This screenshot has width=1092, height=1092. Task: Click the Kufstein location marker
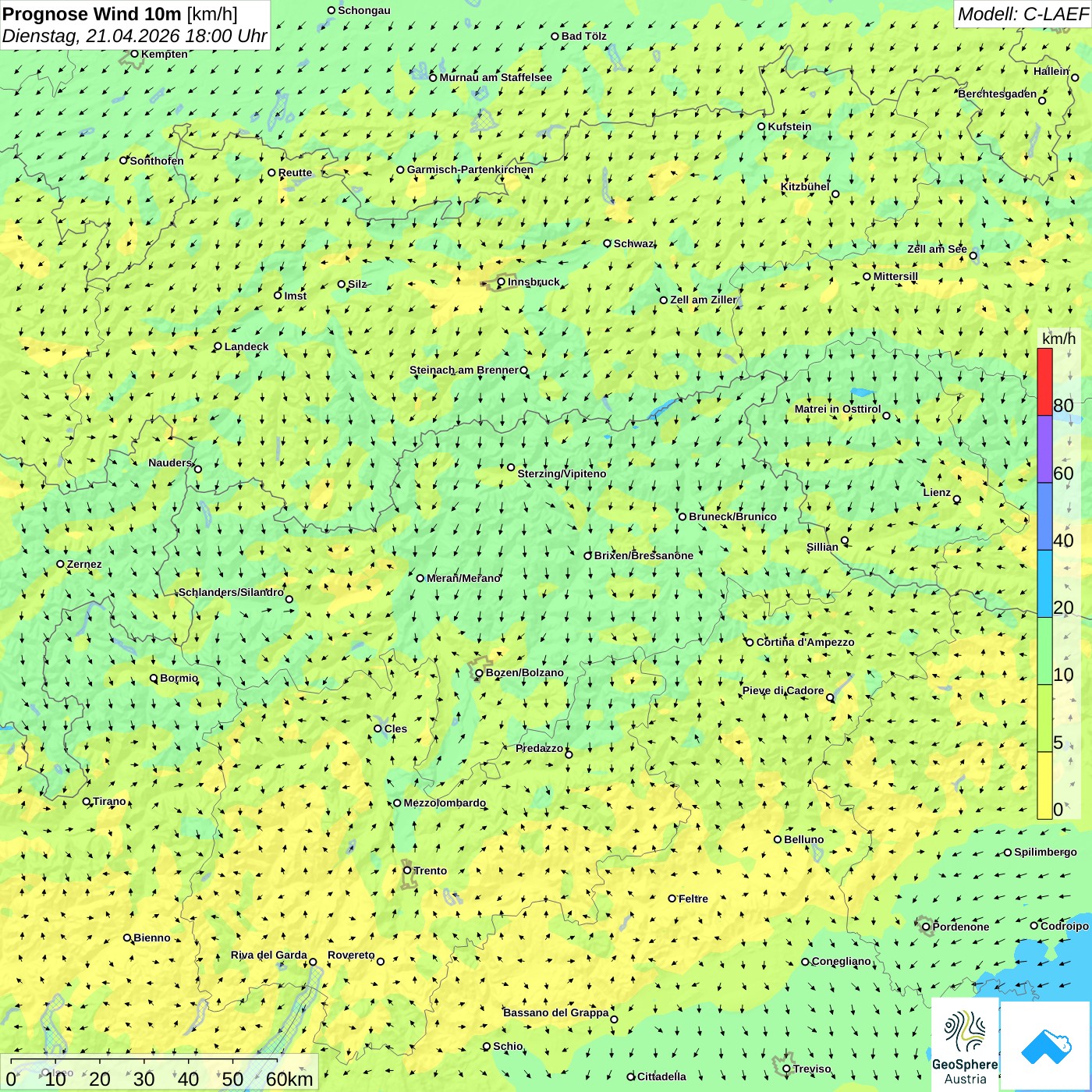761,126
